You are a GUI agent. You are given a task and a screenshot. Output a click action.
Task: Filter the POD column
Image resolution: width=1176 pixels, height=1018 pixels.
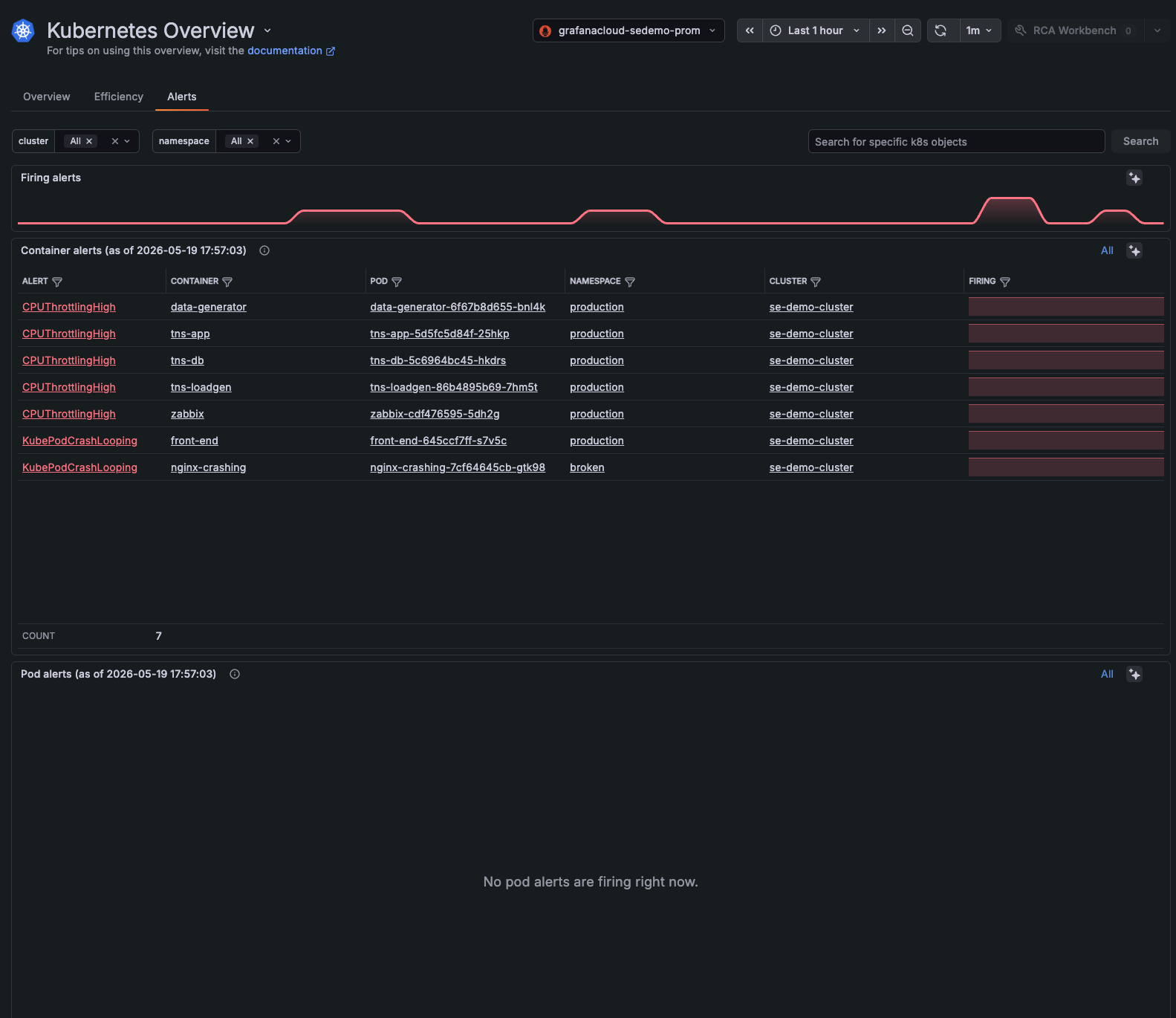tap(397, 282)
